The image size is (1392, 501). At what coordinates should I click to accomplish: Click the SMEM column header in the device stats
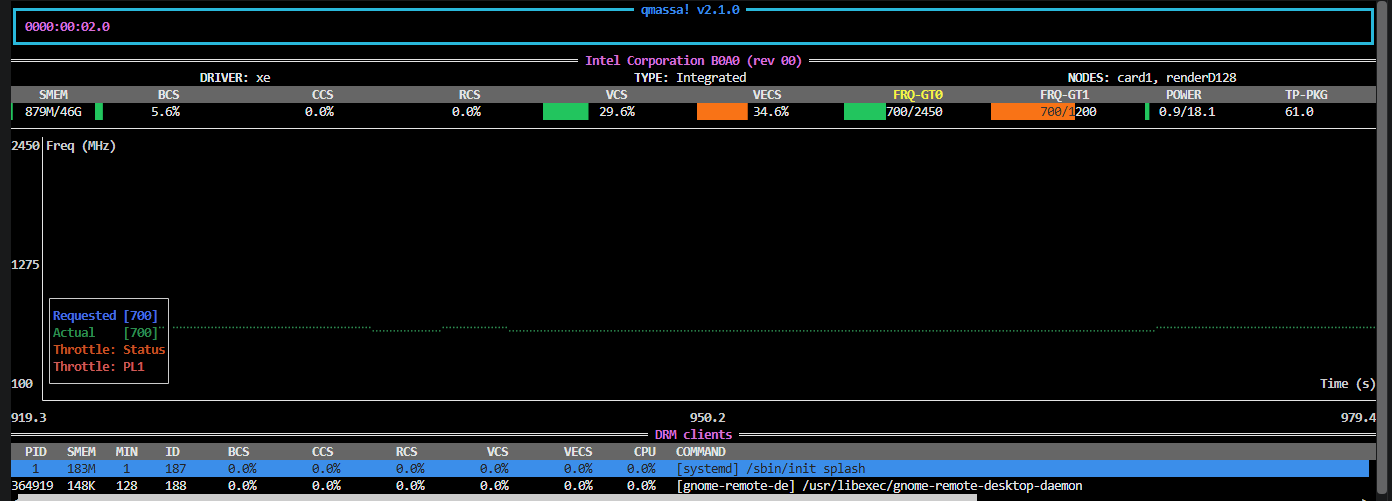tap(54, 95)
